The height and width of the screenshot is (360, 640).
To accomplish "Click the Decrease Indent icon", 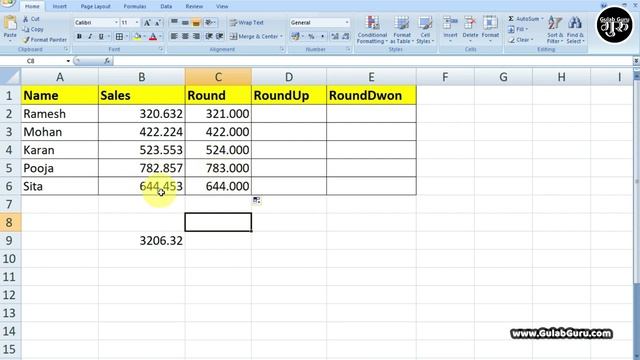I will coord(209,37).
